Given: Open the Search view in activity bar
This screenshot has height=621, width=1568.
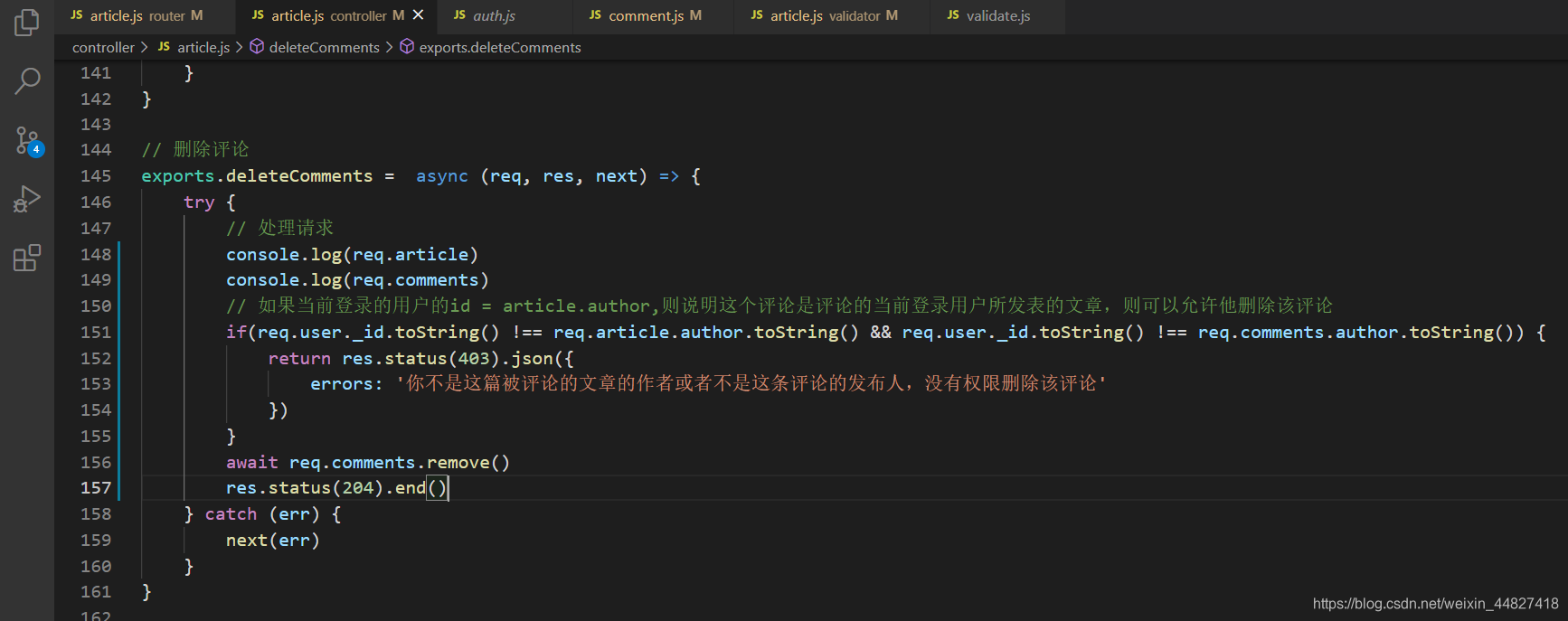Looking at the screenshot, I should pos(27,81).
